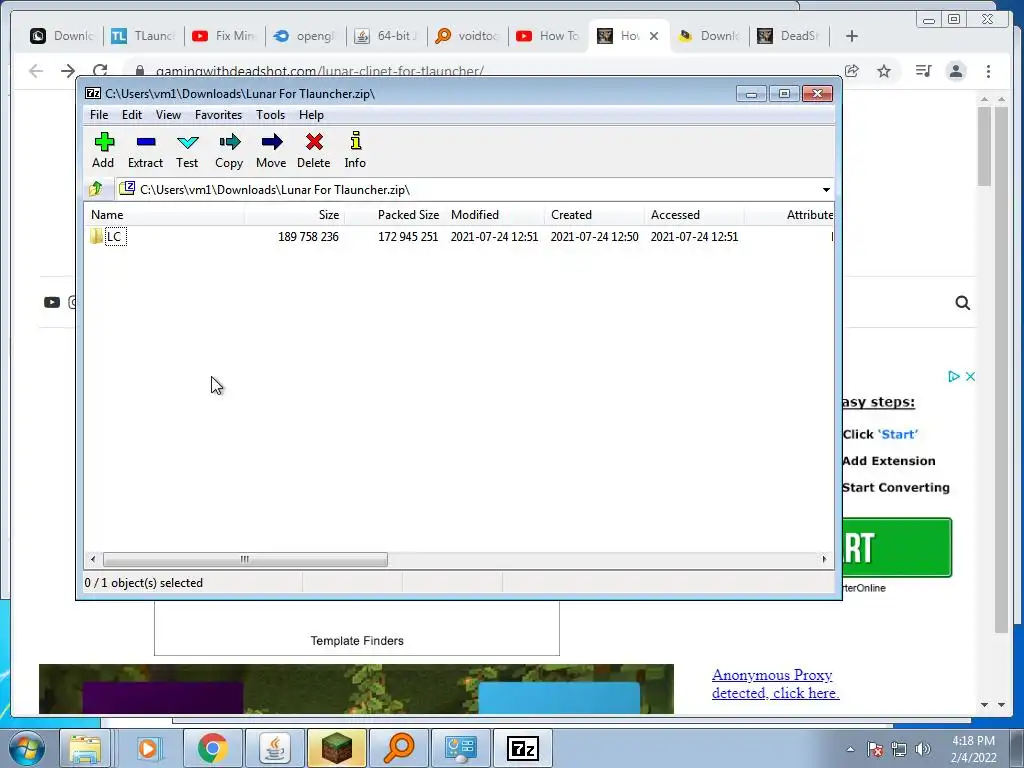Close the active Chrome tab

click(x=654, y=36)
